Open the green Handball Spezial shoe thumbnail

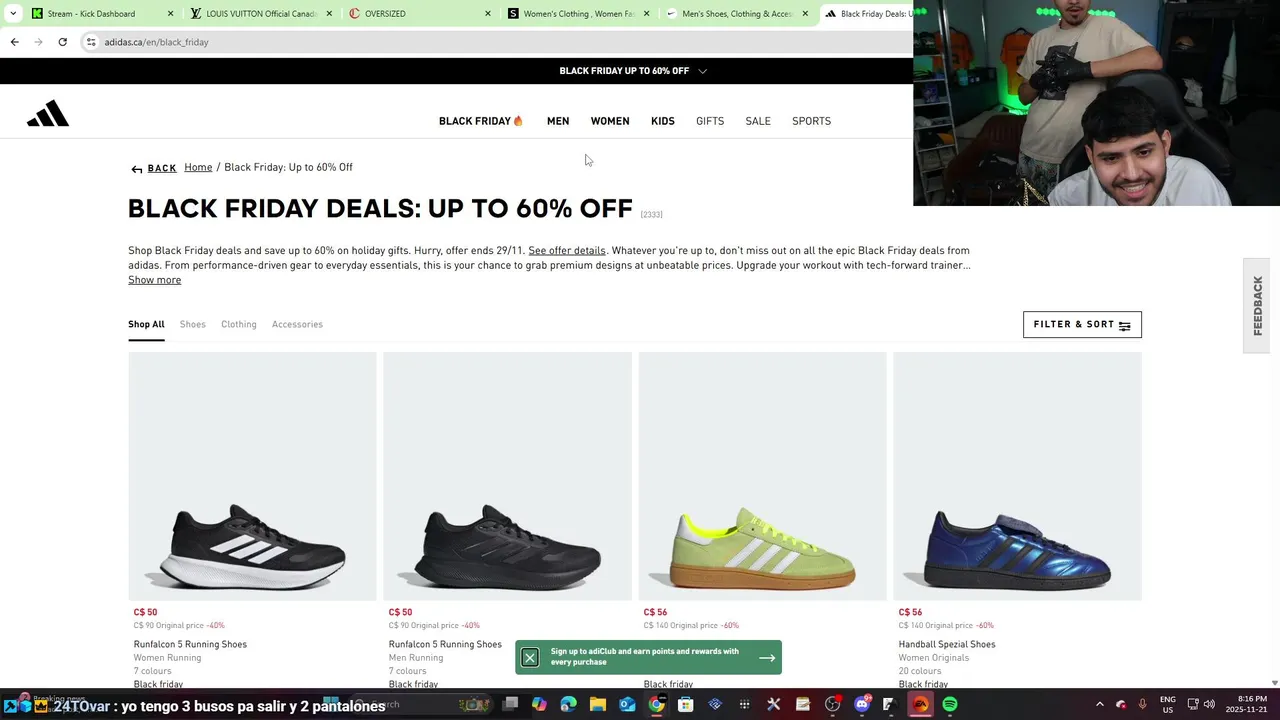pyautogui.click(x=762, y=477)
